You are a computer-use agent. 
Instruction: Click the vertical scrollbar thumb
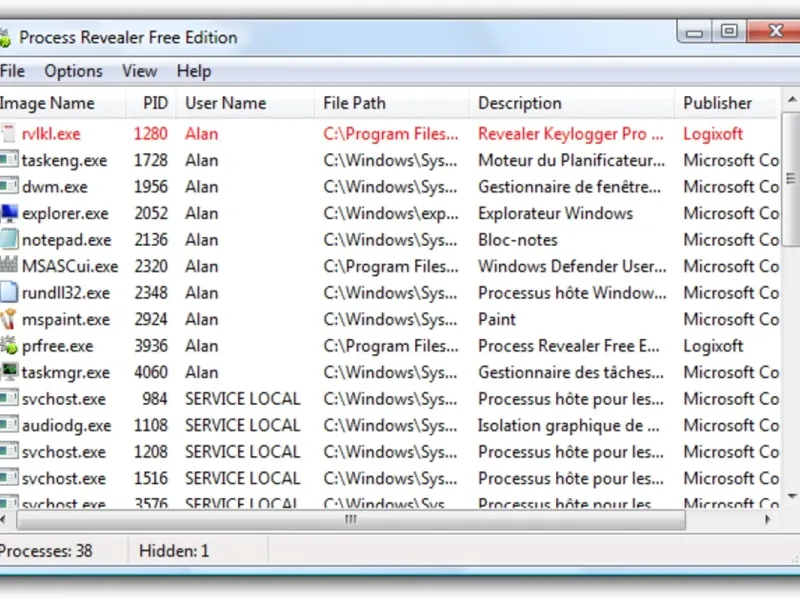point(792,179)
